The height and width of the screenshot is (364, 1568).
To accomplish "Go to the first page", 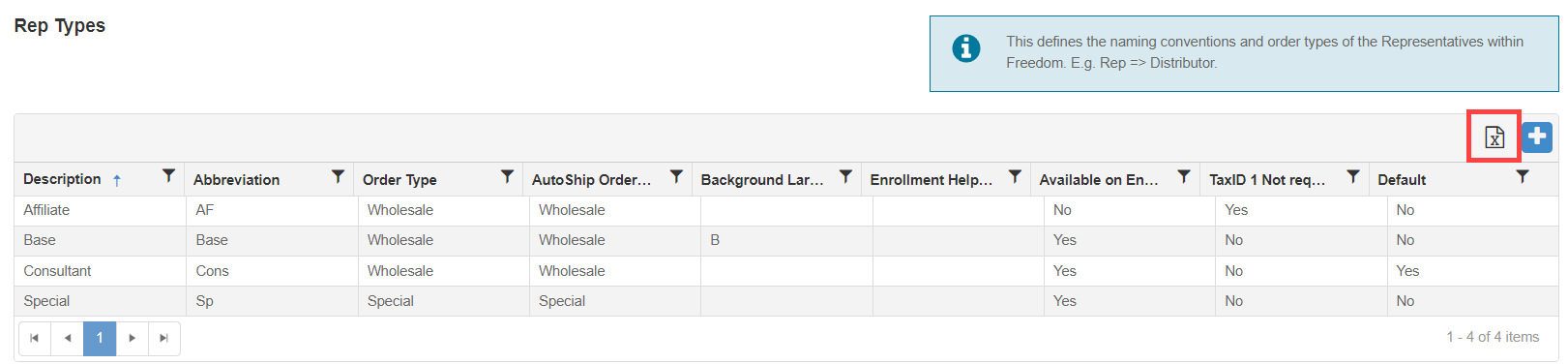I will (35, 338).
